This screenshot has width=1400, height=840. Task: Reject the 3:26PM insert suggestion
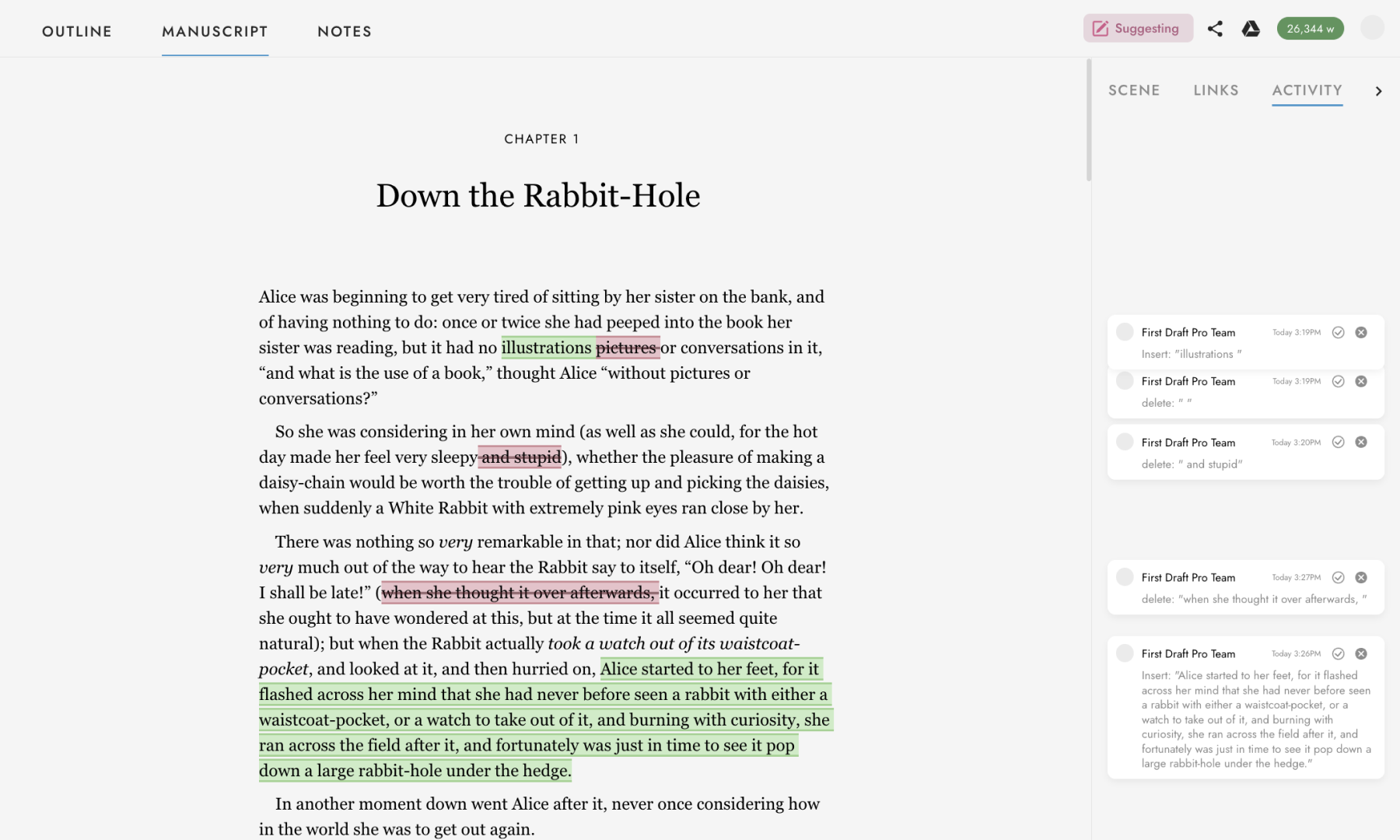click(1361, 653)
